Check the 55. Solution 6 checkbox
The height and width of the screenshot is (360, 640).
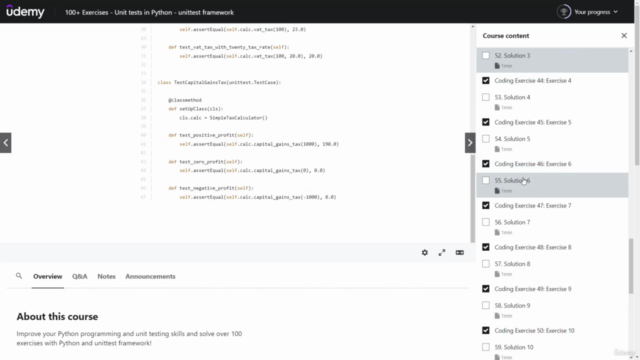coord(486,180)
